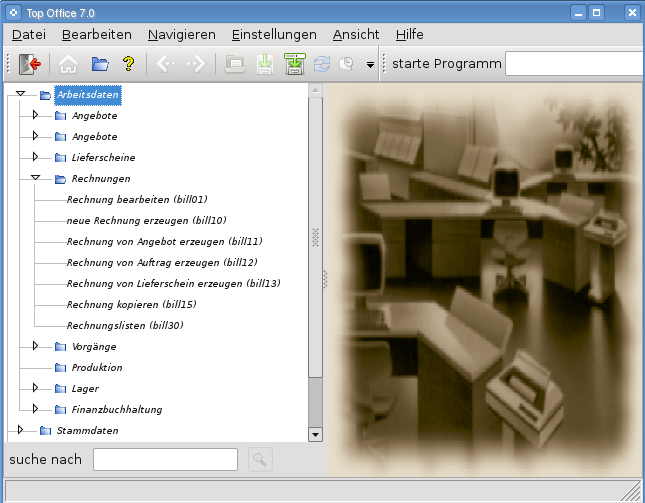Select the Lieferscheine label
645x503 pixels.
(103, 158)
